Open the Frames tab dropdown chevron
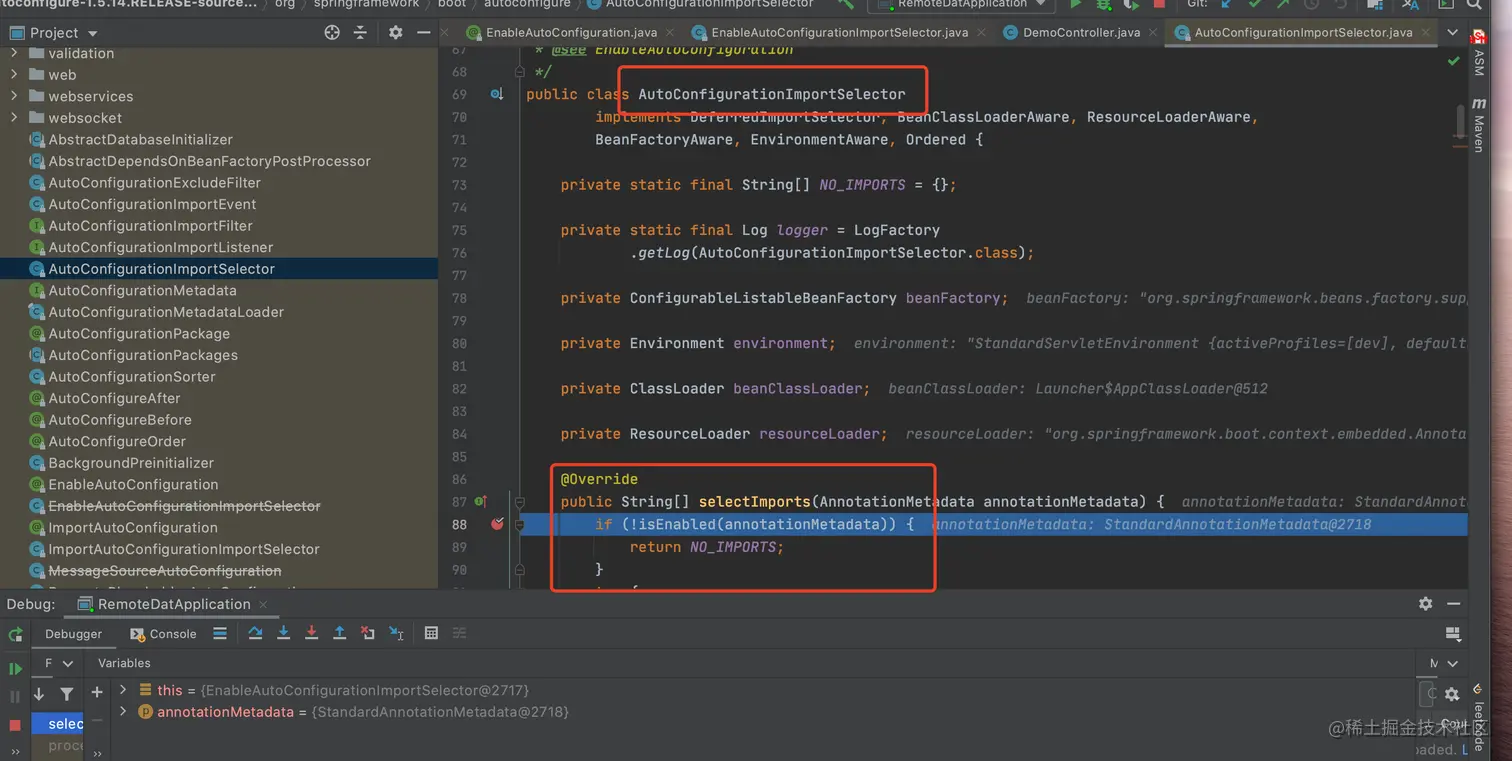Screen dimensions: 1512x761 pos(68,663)
